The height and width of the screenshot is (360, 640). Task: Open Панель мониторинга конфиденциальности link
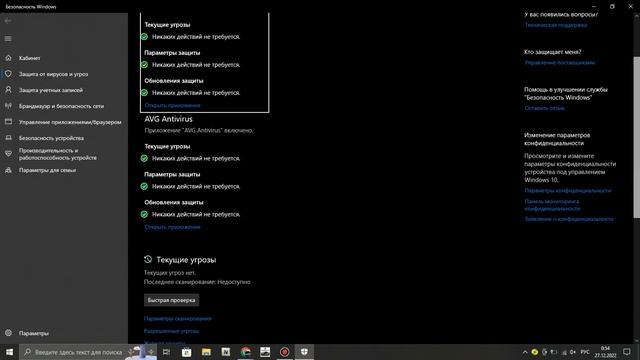point(552,205)
